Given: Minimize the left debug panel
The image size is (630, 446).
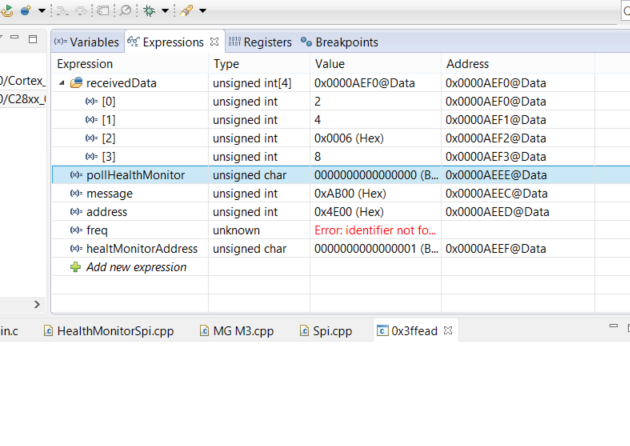Looking at the screenshot, I should pos(14,37).
